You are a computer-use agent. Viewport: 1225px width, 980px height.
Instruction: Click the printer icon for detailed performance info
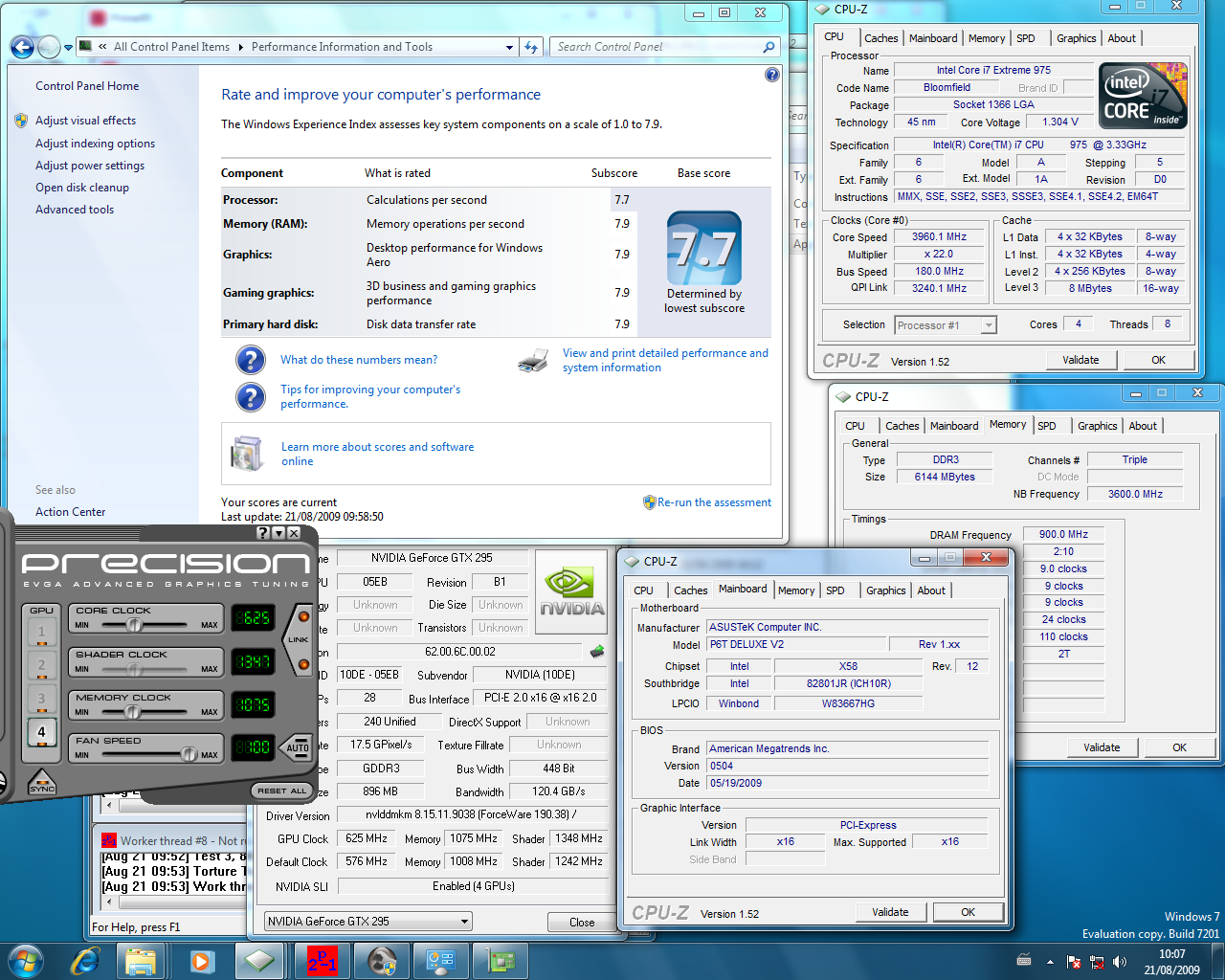tap(533, 361)
